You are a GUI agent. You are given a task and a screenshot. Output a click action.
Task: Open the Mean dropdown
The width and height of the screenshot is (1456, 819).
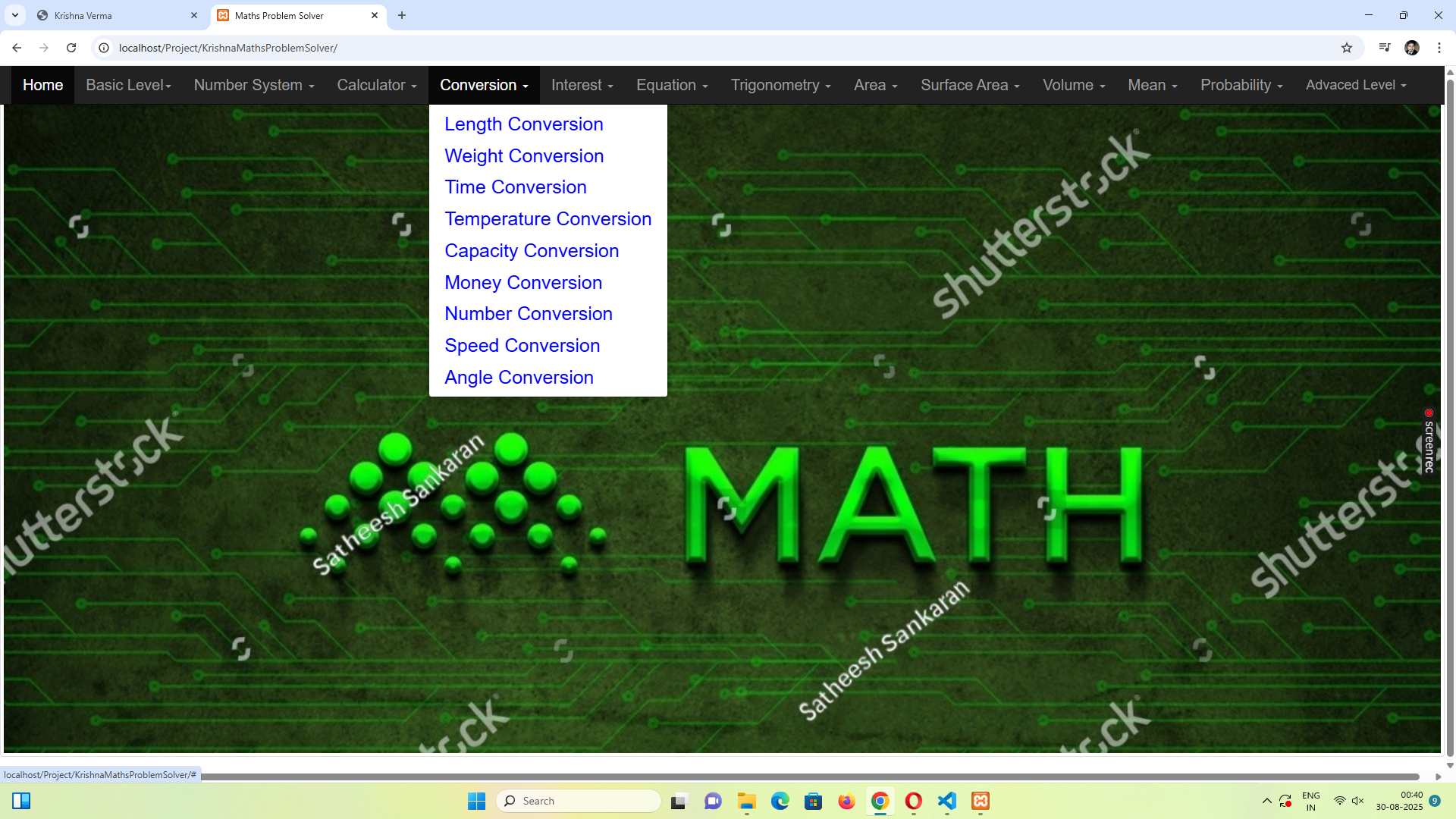pyautogui.click(x=1153, y=85)
